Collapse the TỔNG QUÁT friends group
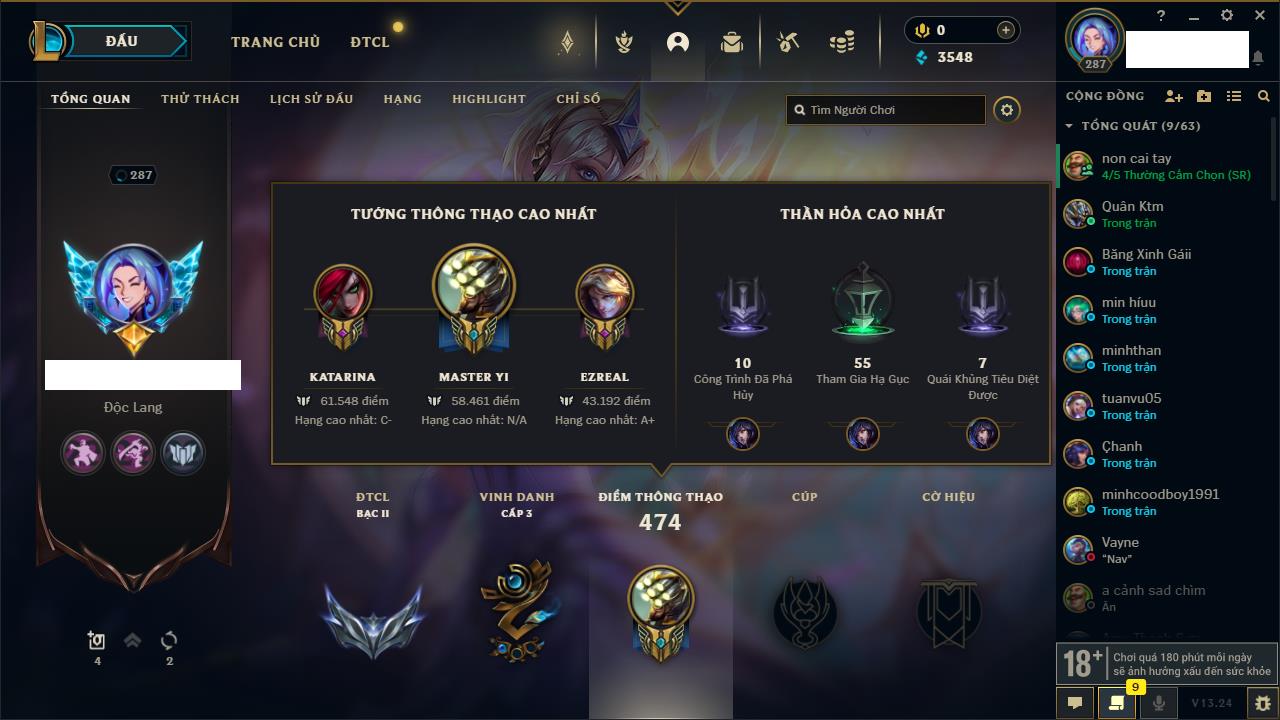 coord(1069,126)
